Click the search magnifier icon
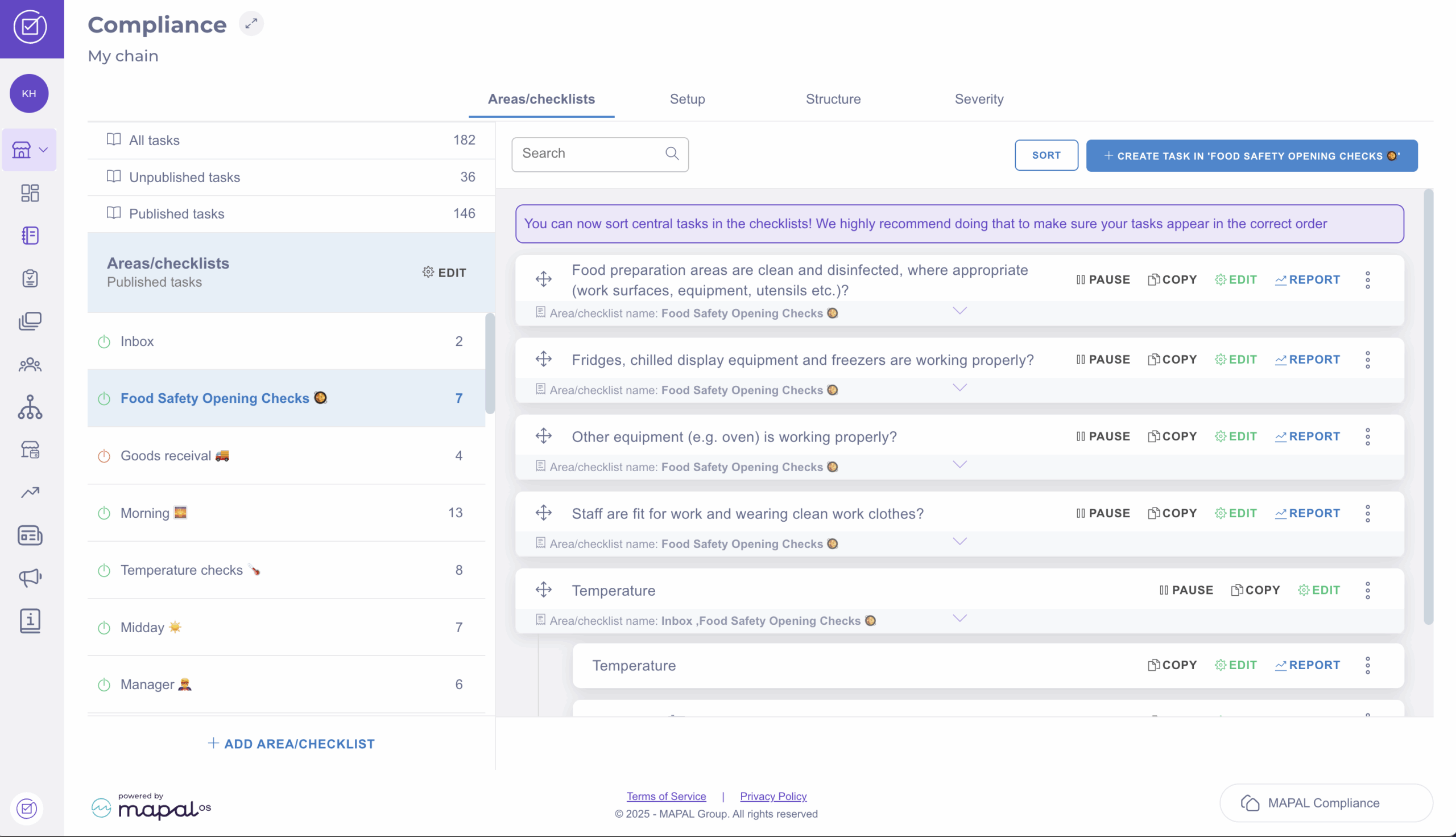 point(672,154)
